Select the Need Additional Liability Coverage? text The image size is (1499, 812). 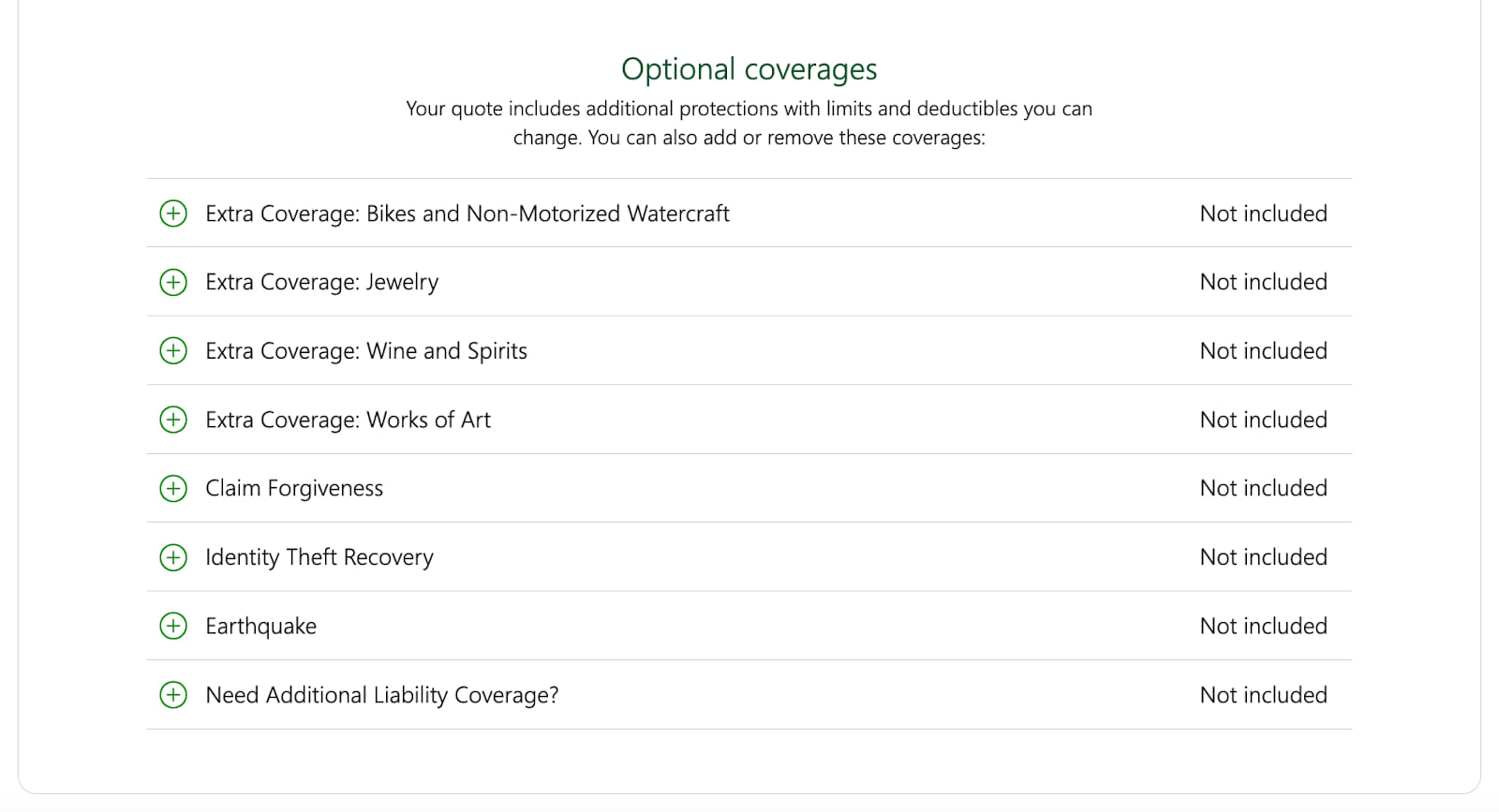(x=381, y=695)
